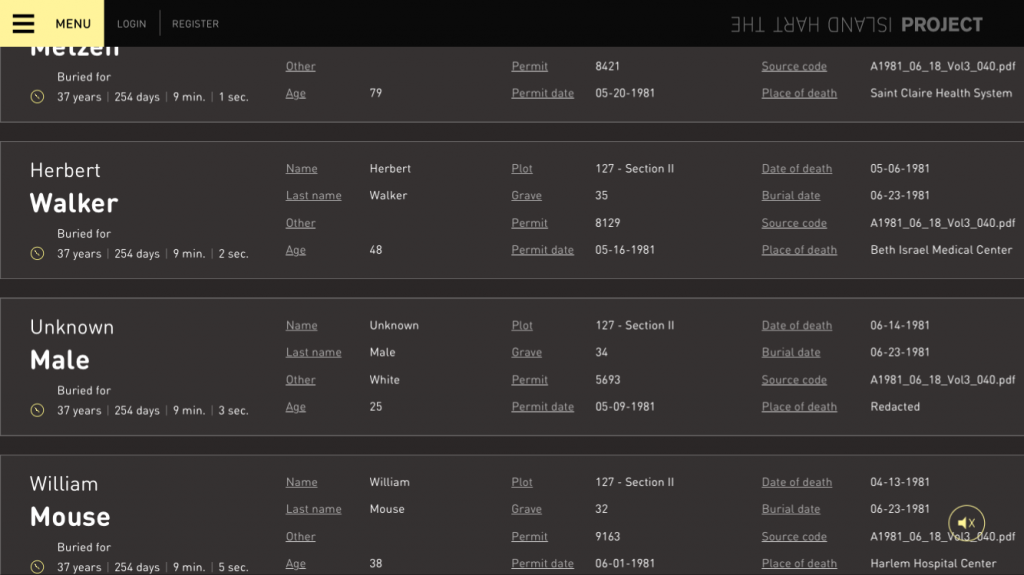Click the Grave label in William Mouse record
Viewport: 1024px width, 575px height.
[526, 509]
